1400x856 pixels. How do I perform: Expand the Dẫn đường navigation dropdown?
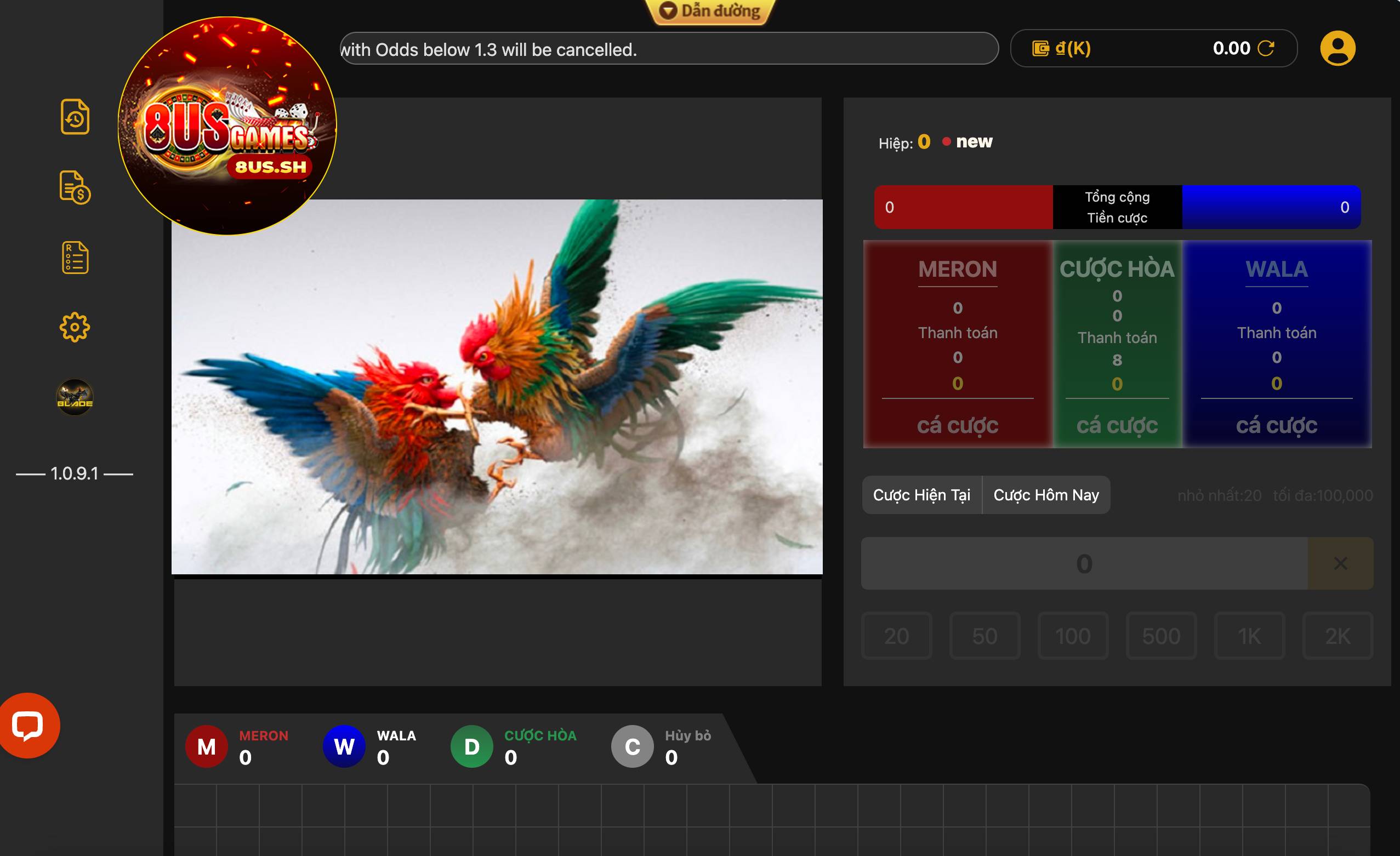pyautogui.click(x=710, y=11)
